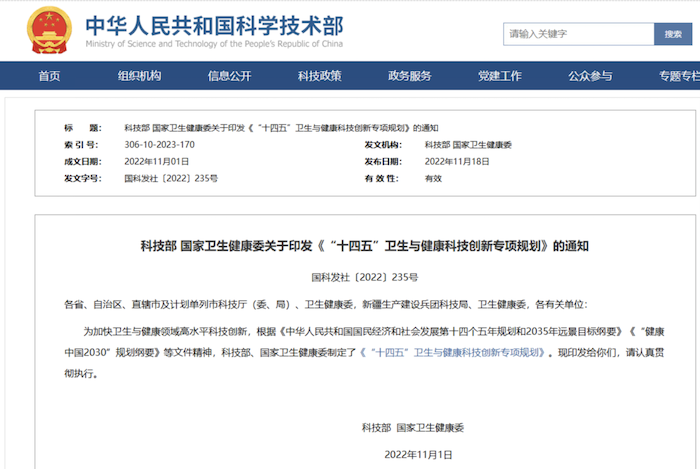Viewport: 700px width, 469px height.
Task: Select 国科发社〔2022〕235号 in the info box
Action: pos(171,178)
